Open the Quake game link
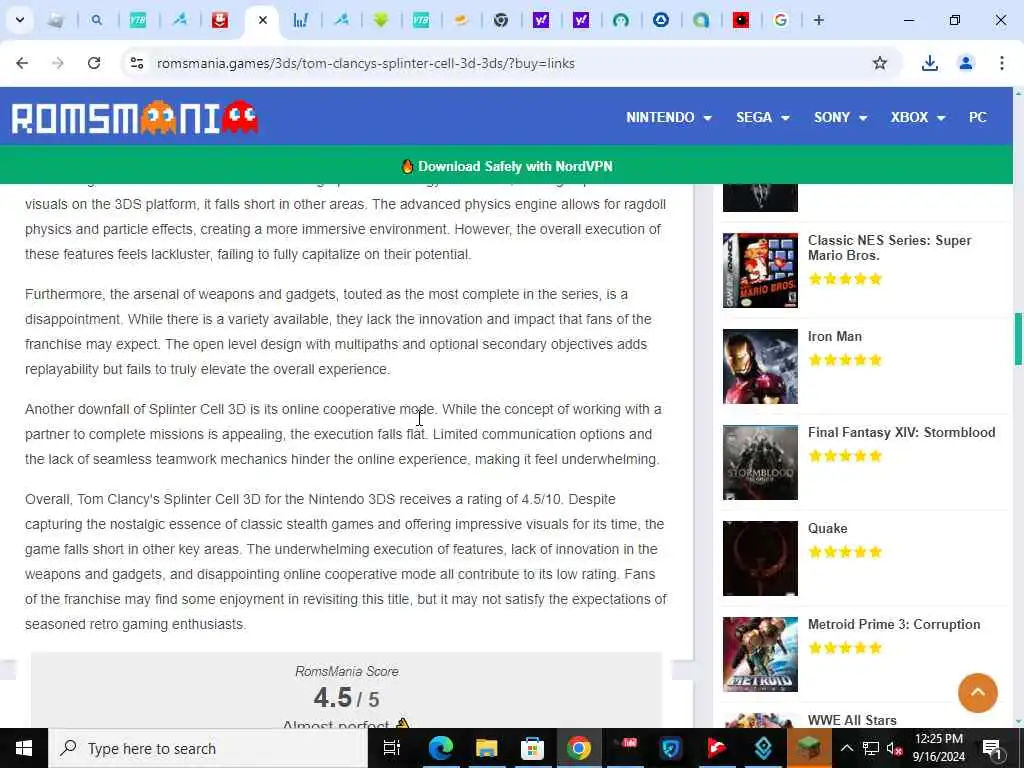Viewport: 1024px width, 768px height. tap(827, 528)
